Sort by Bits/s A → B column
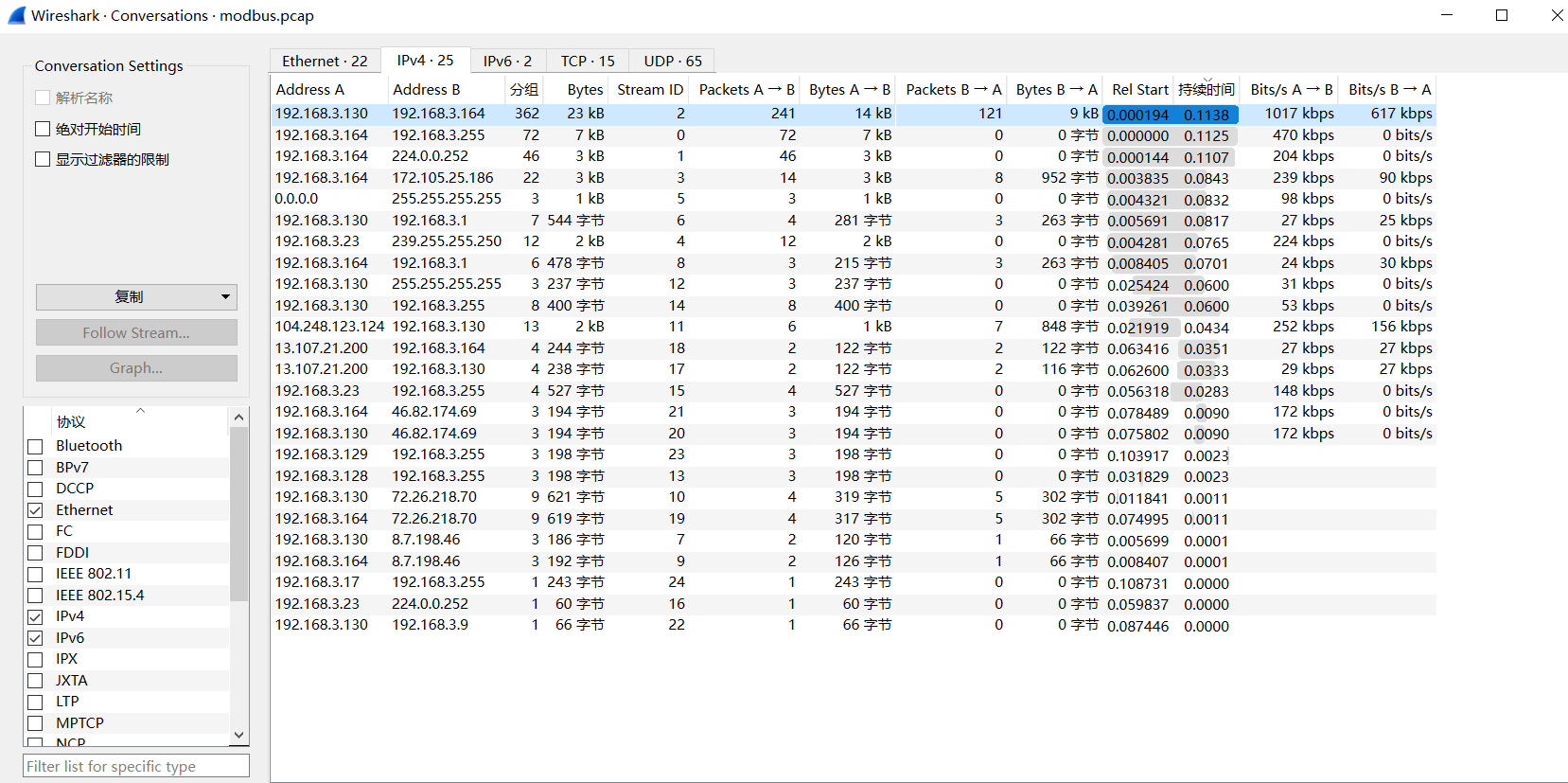Screen dimensions: 1568x783 [x=1289, y=89]
